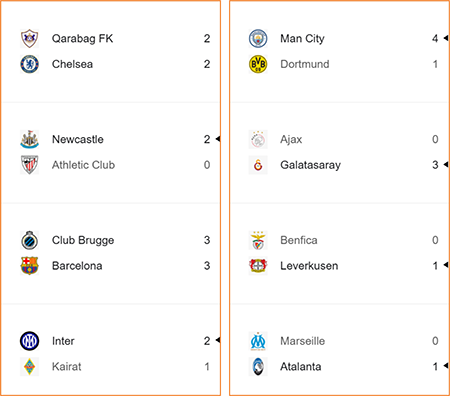Click the Chelsea club crest
450x396 pixels.
pyautogui.click(x=29, y=64)
